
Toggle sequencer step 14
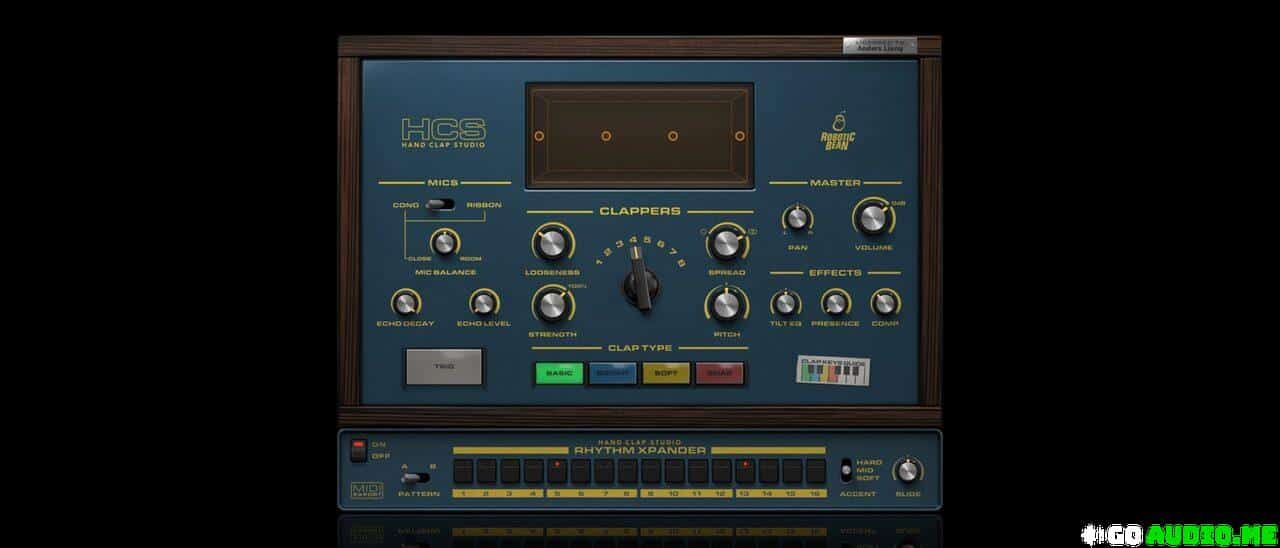point(769,470)
